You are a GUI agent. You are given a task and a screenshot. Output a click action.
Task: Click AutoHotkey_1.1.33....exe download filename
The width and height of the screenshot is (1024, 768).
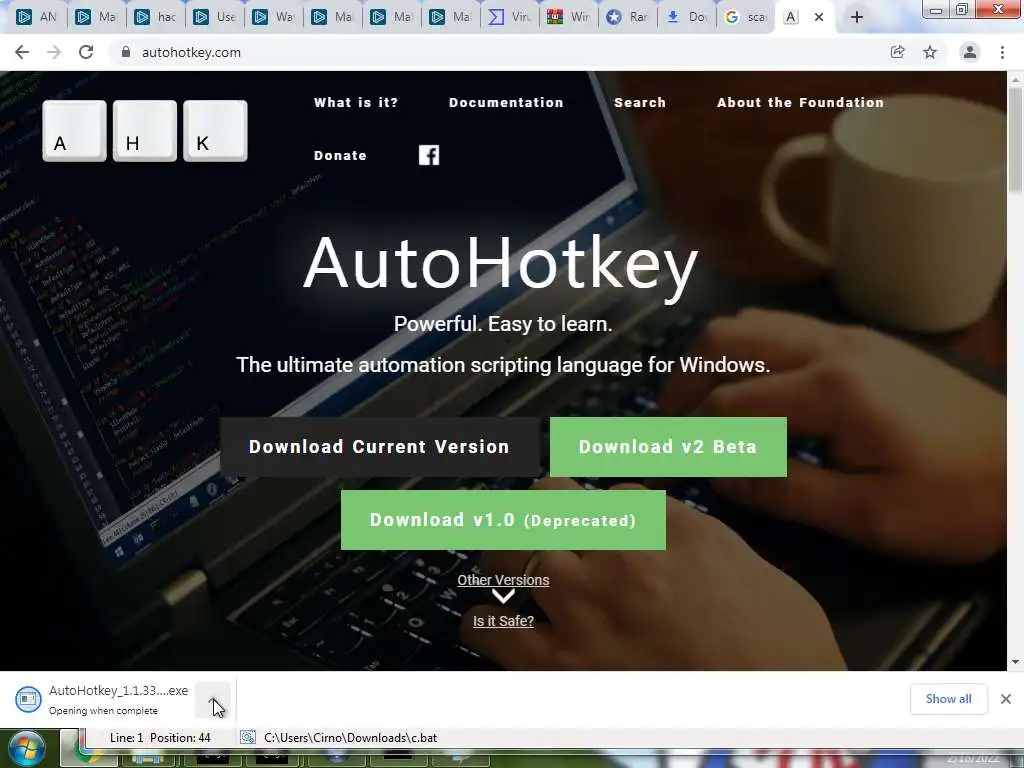pyautogui.click(x=118, y=690)
